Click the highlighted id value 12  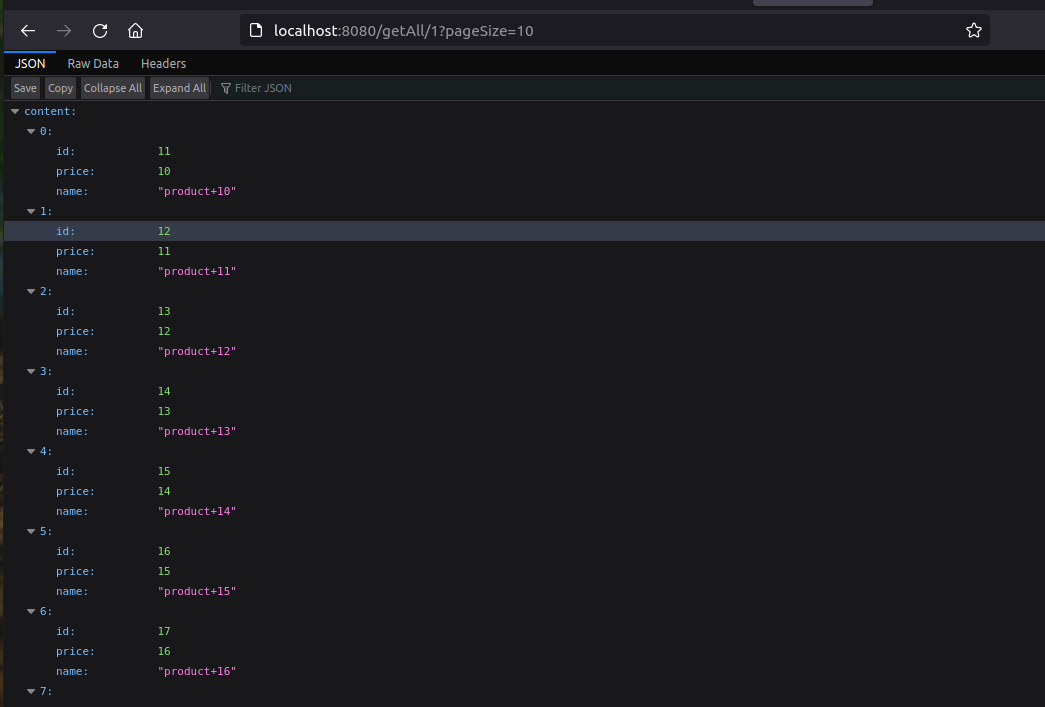[x=164, y=231]
